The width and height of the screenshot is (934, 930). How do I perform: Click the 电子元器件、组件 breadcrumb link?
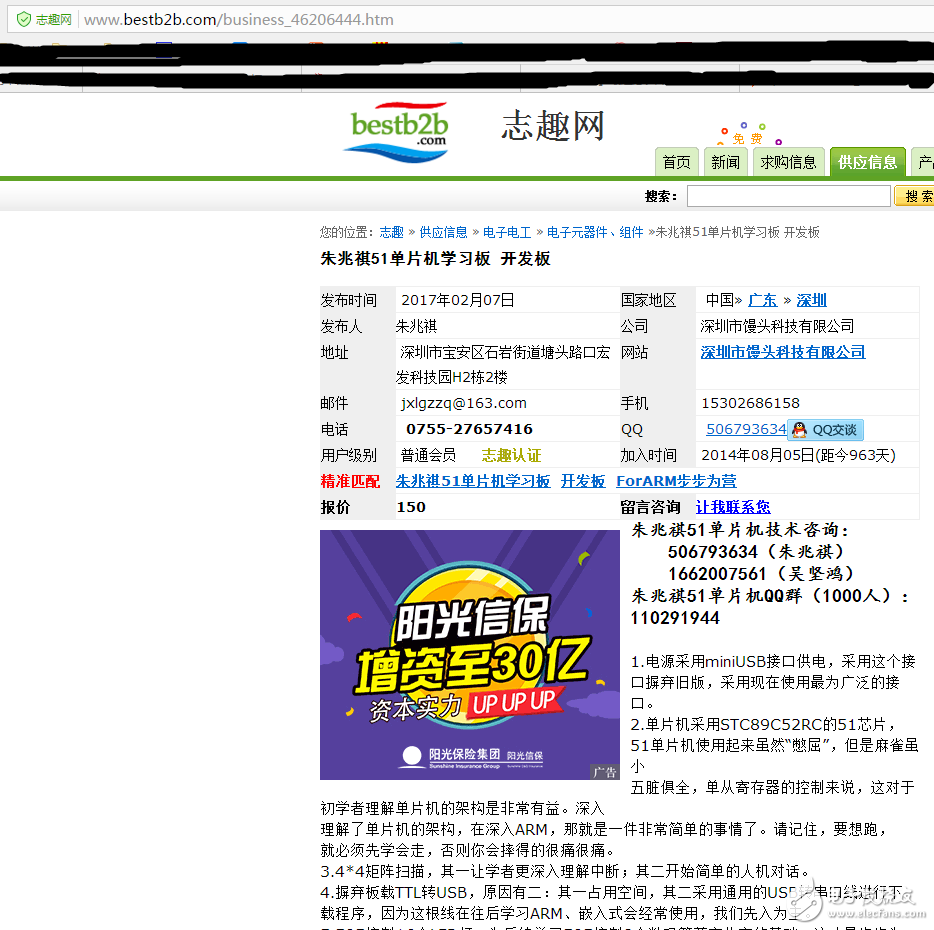pos(595,232)
